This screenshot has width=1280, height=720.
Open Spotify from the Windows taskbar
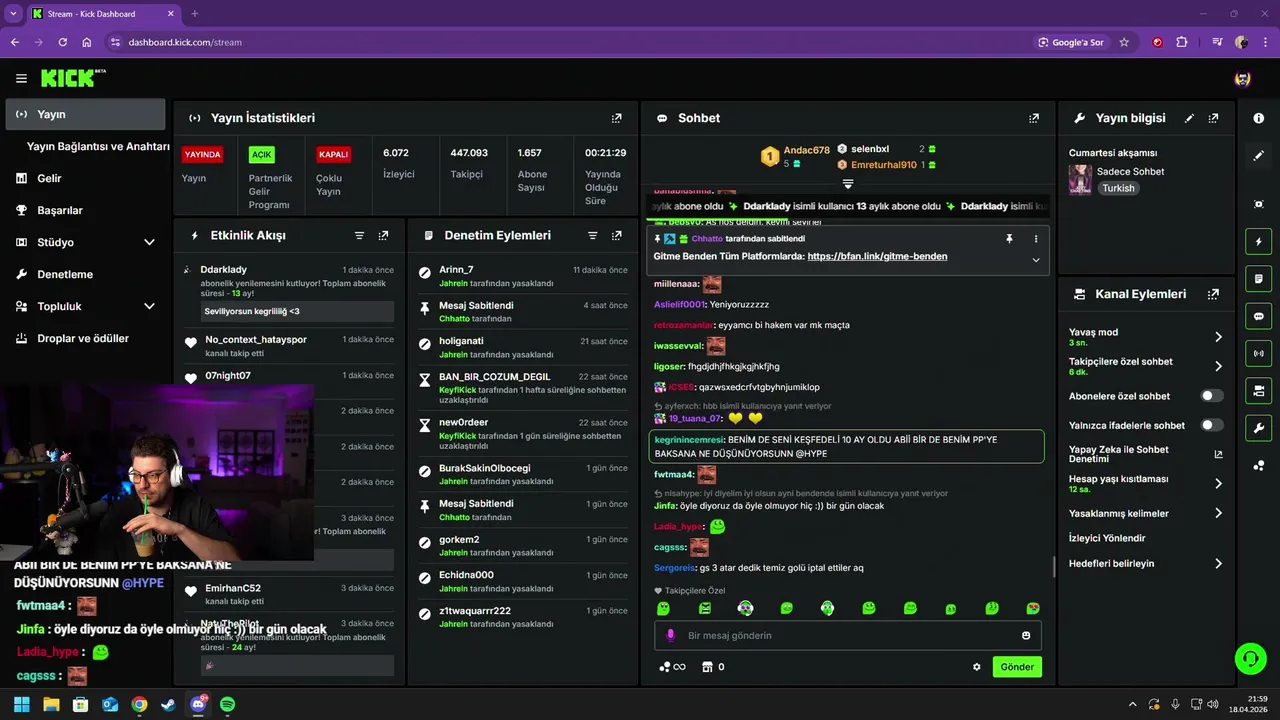coord(227,704)
